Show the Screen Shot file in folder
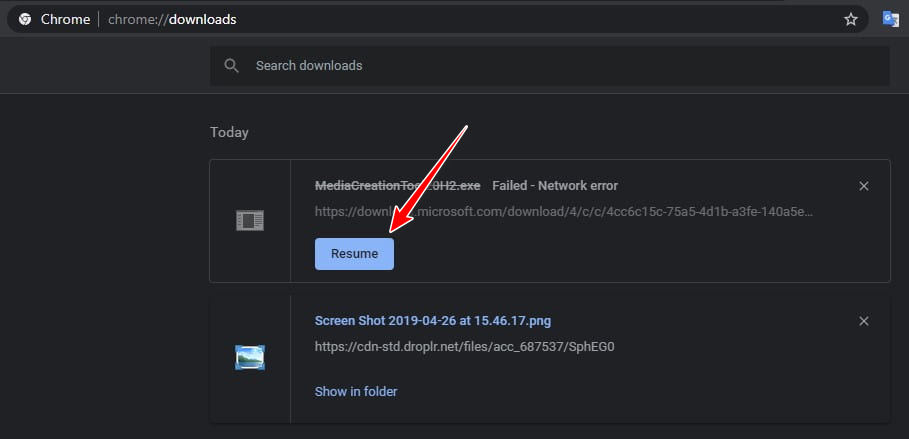909x439 pixels. pos(356,392)
